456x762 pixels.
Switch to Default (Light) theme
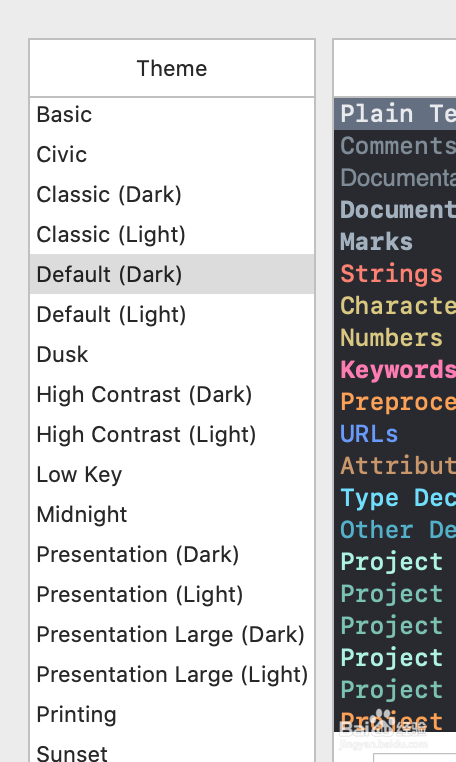pyautogui.click(x=172, y=314)
